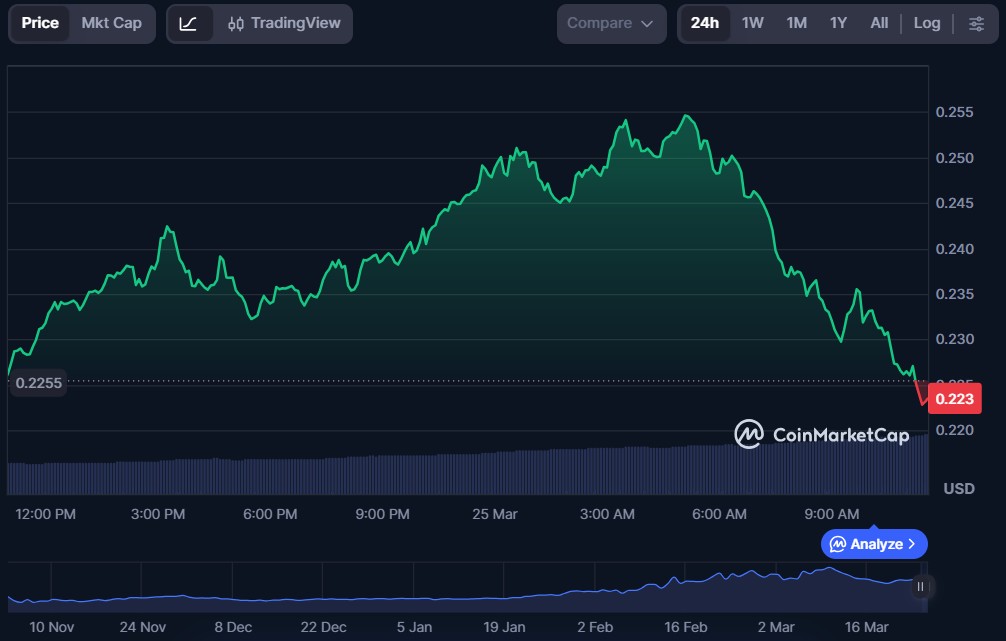Select the 1W time range
Image resolution: width=1006 pixels, height=641 pixels.
[x=752, y=23]
